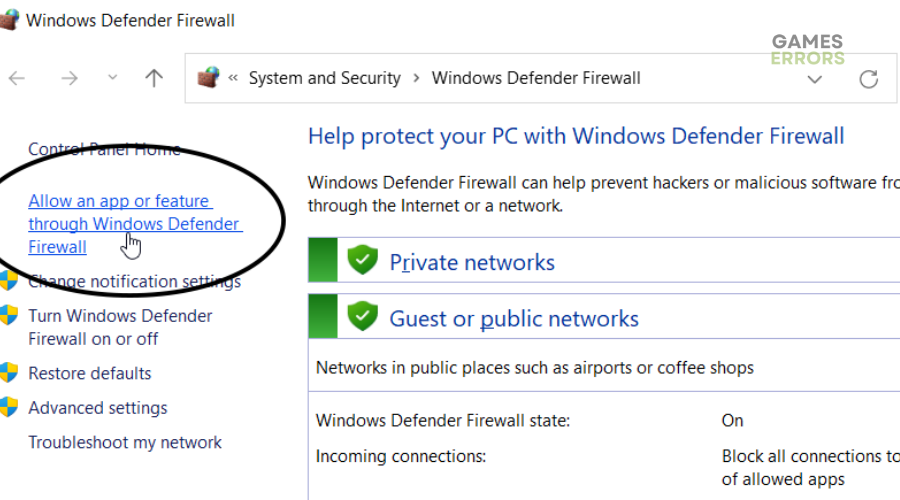Refresh the Windows Defender Firewall page

tap(868, 79)
